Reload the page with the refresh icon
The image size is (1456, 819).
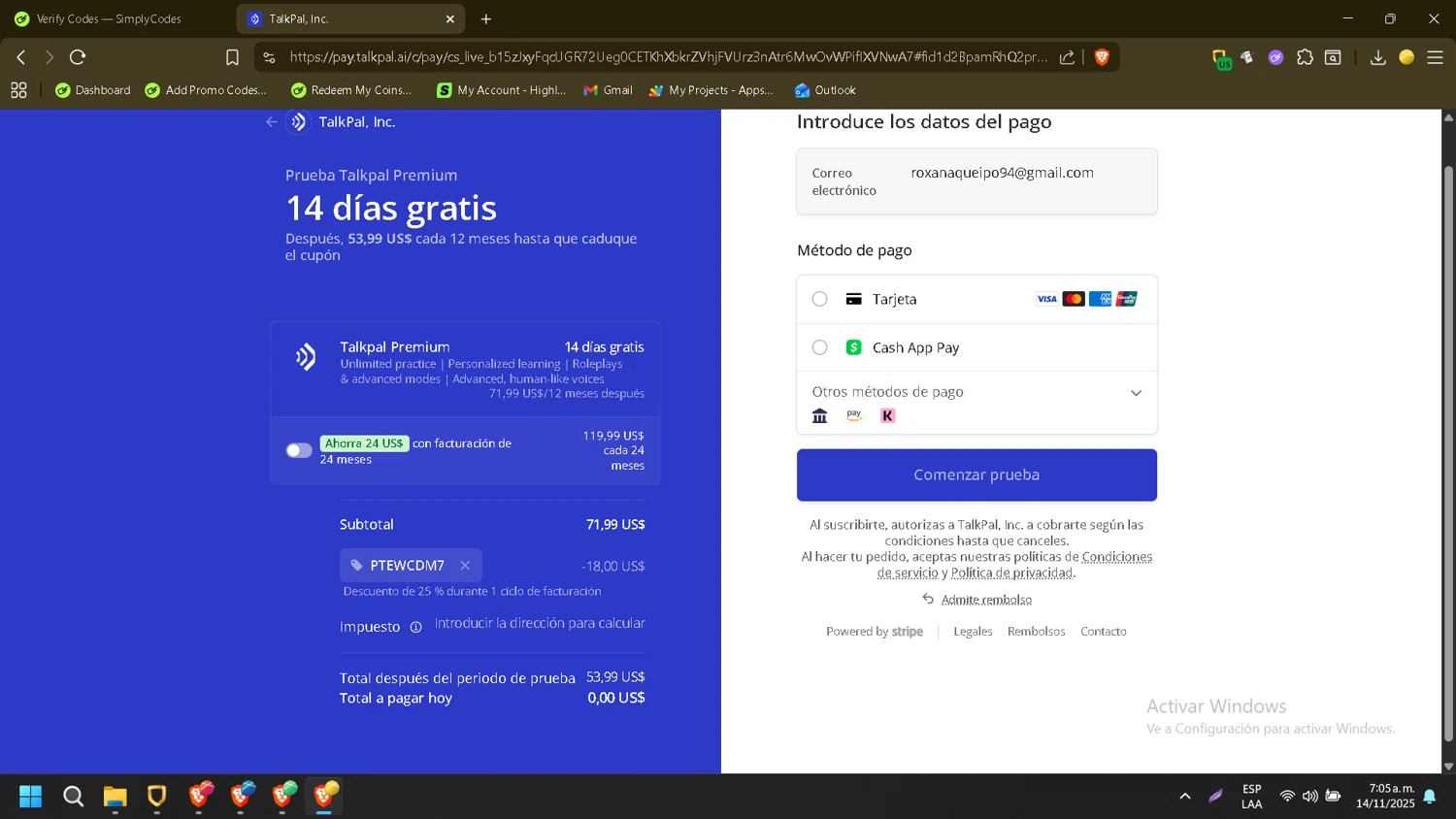click(x=78, y=57)
